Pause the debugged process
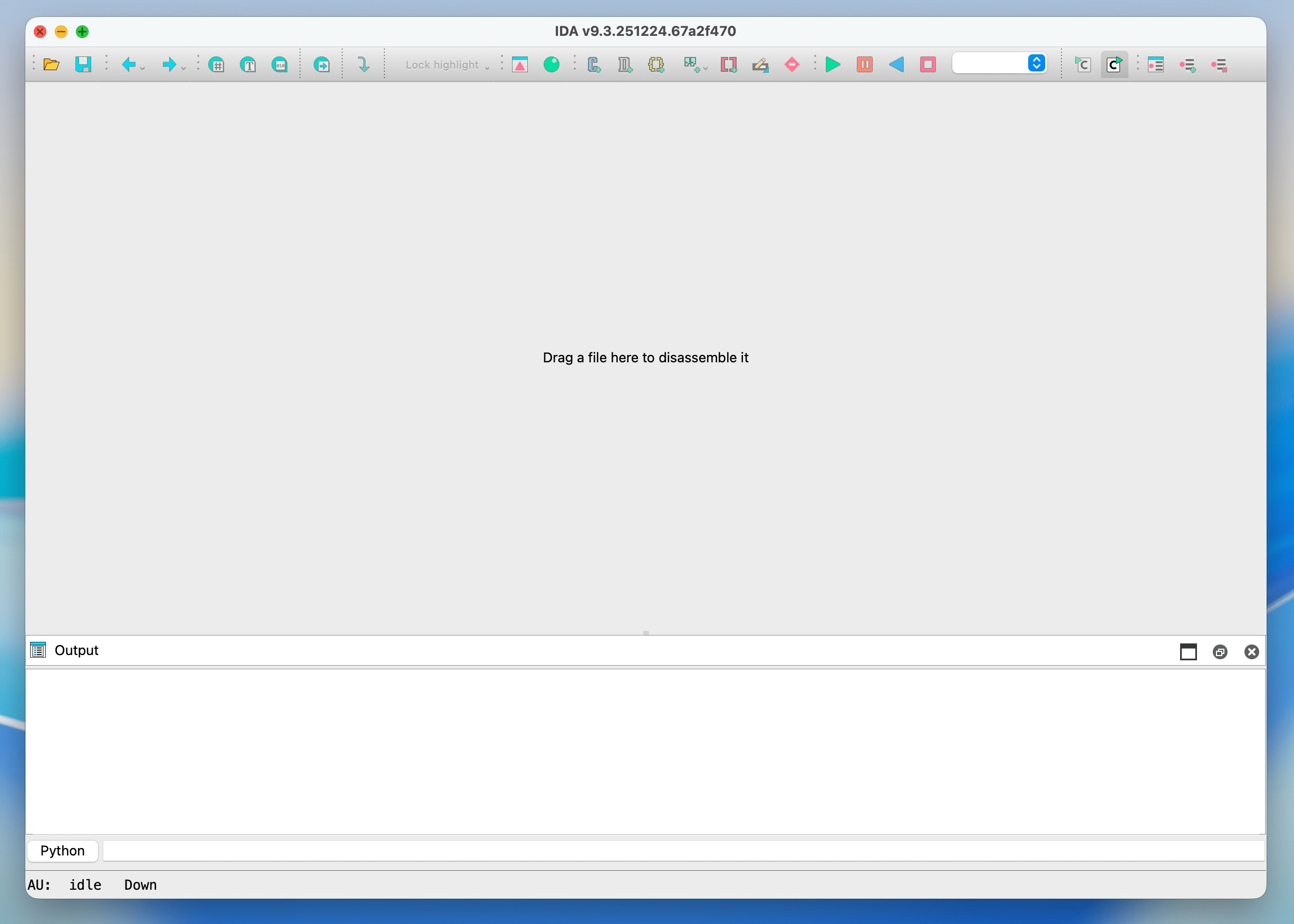Screen dimensions: 1294x924 pos(865,64)
